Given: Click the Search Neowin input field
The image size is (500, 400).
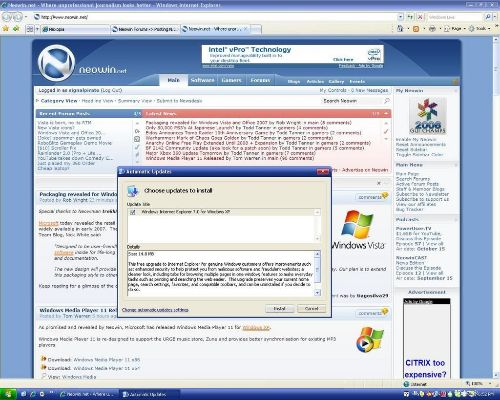Looking at the screenshot, I should (x=352, y=101).
